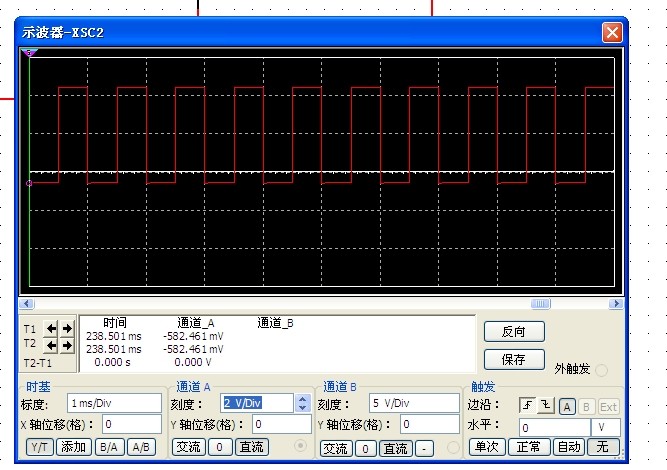Screen dimensions: 667x470
Task: Increase Channel A scale with stepper arrow
Action: pos(302,399)
